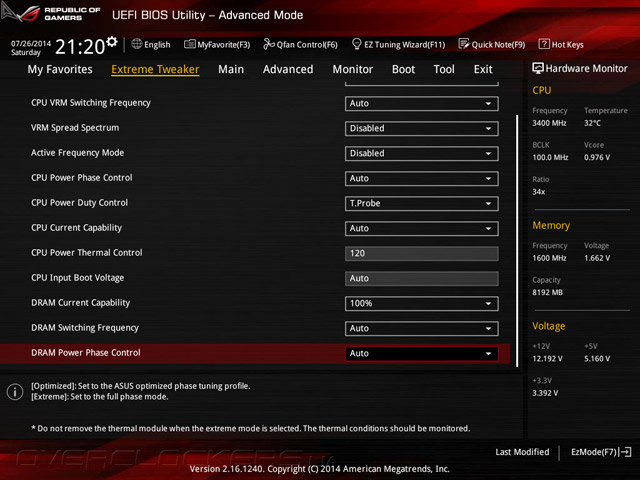Select CPU VRM Switching Frequency label
This screenshot has height=480, width=640.
pyautogui.click(x=91, y=103)
